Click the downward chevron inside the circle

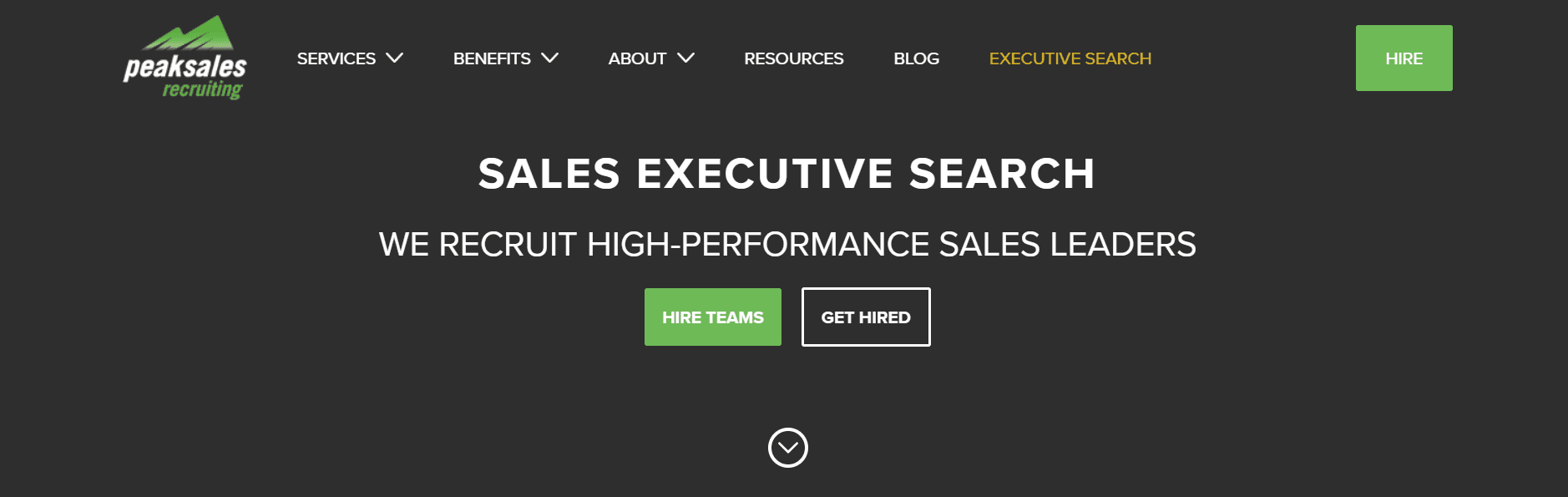pos(786,448)
